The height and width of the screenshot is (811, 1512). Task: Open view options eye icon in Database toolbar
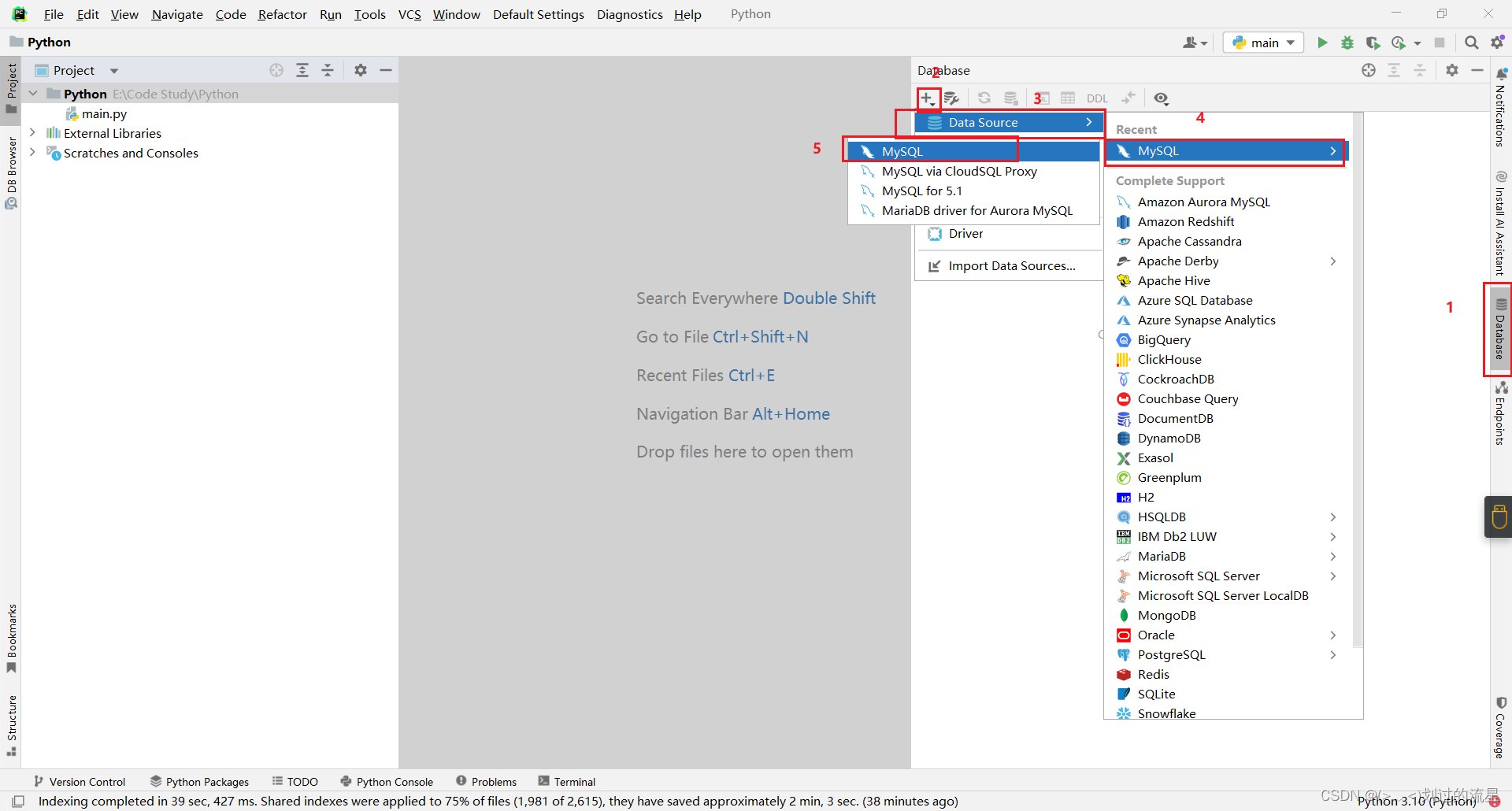coord(1161,98)
